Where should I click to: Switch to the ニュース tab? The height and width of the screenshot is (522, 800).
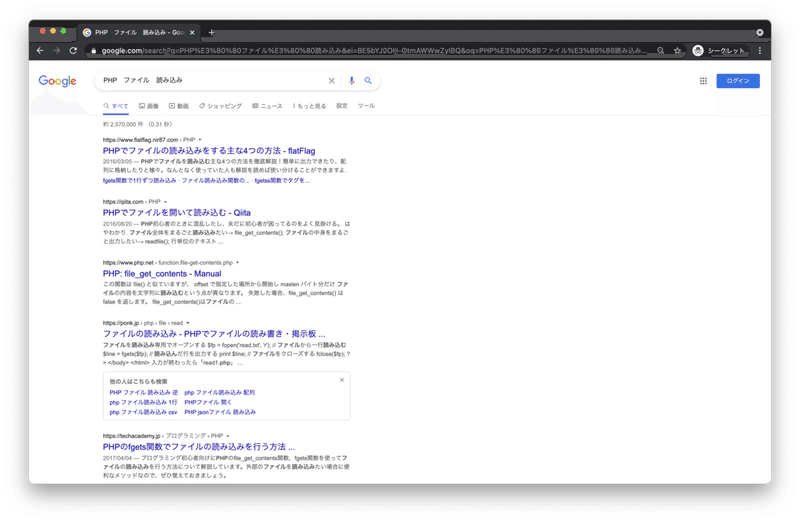[x=267, y=106]
